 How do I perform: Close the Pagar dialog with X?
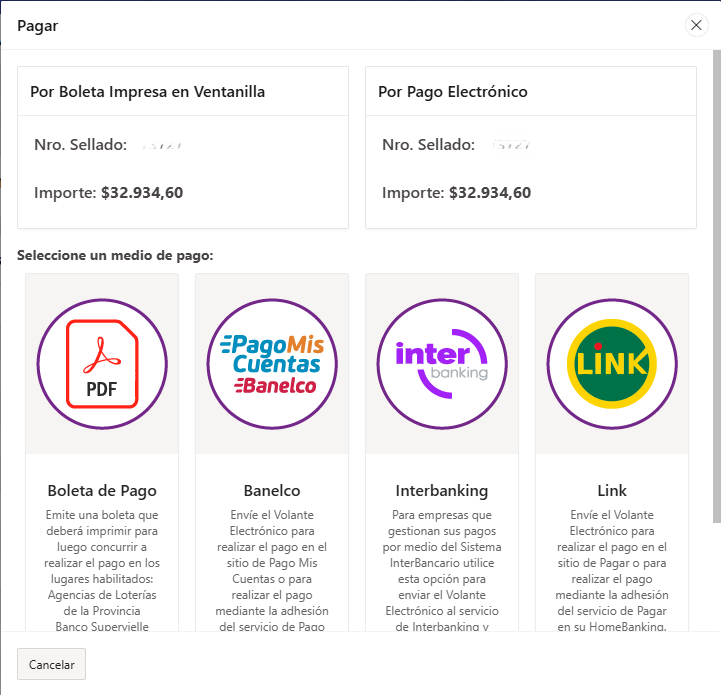point(696,26)
